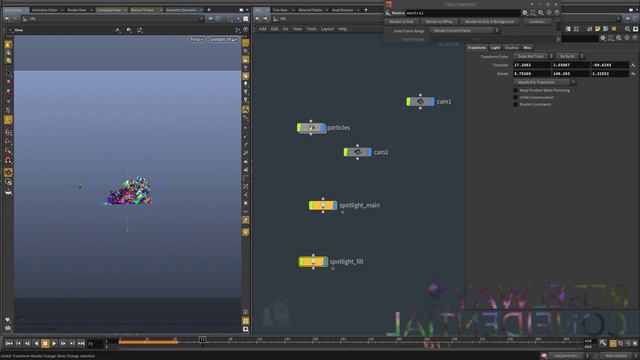Click Render to MPlay button
The height and width of the screenshot is (360, 640).
(x=439, y=22)
